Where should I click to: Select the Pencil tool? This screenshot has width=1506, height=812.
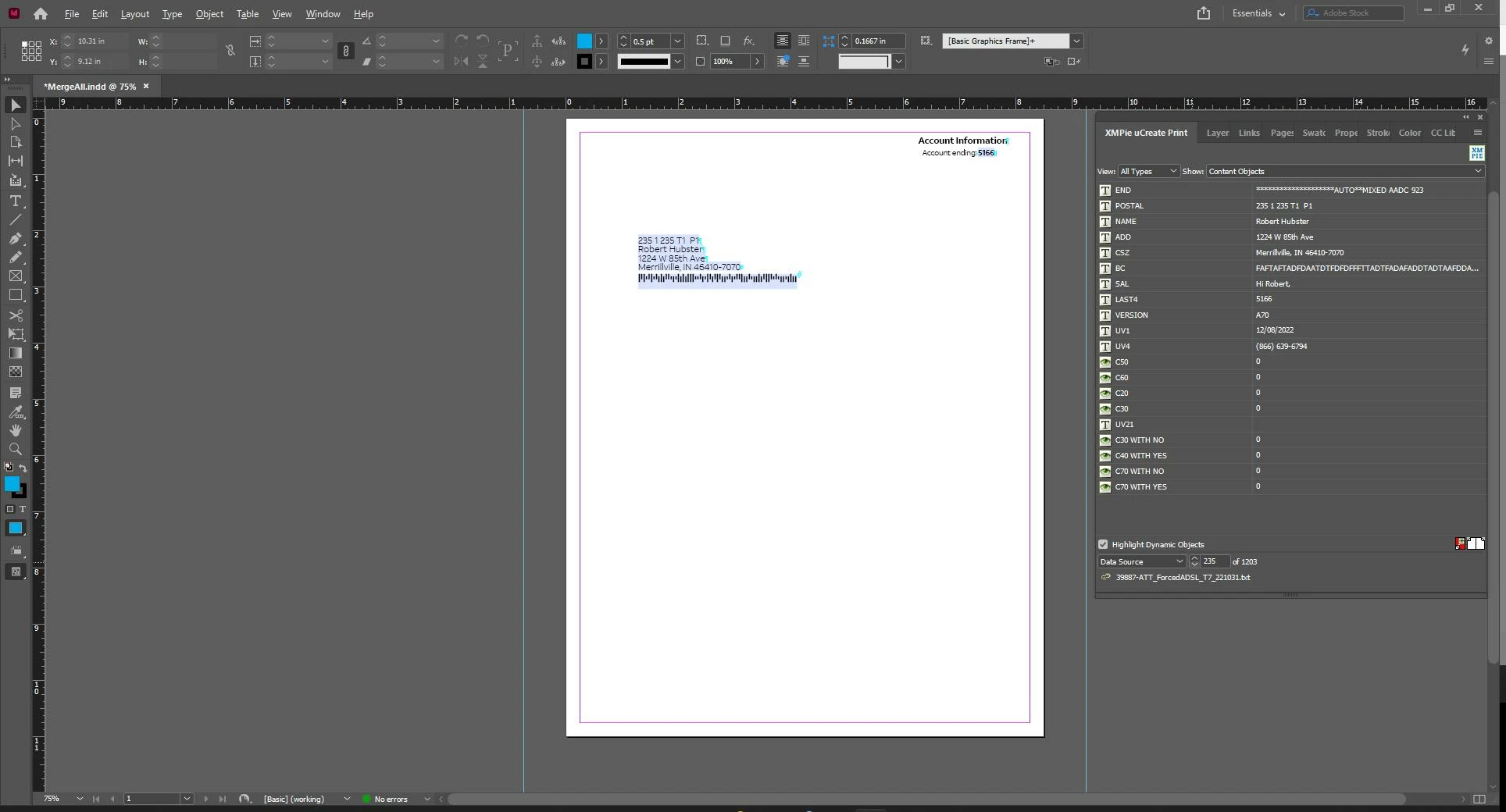point(16,258)
